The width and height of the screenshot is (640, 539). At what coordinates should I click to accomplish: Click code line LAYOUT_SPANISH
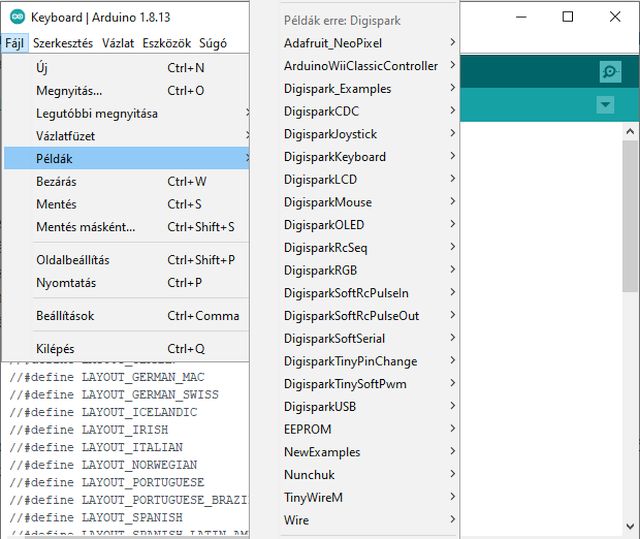(x=96, y=517)
